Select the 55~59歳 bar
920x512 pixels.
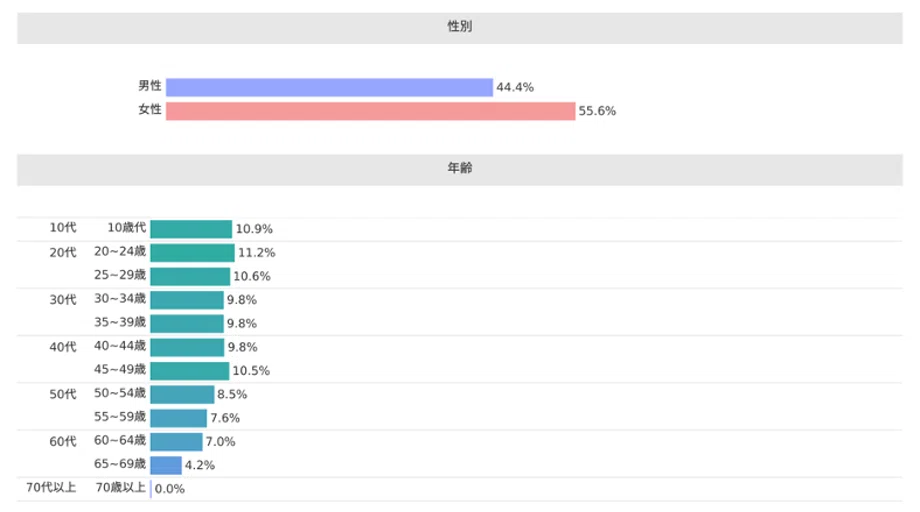178,418
